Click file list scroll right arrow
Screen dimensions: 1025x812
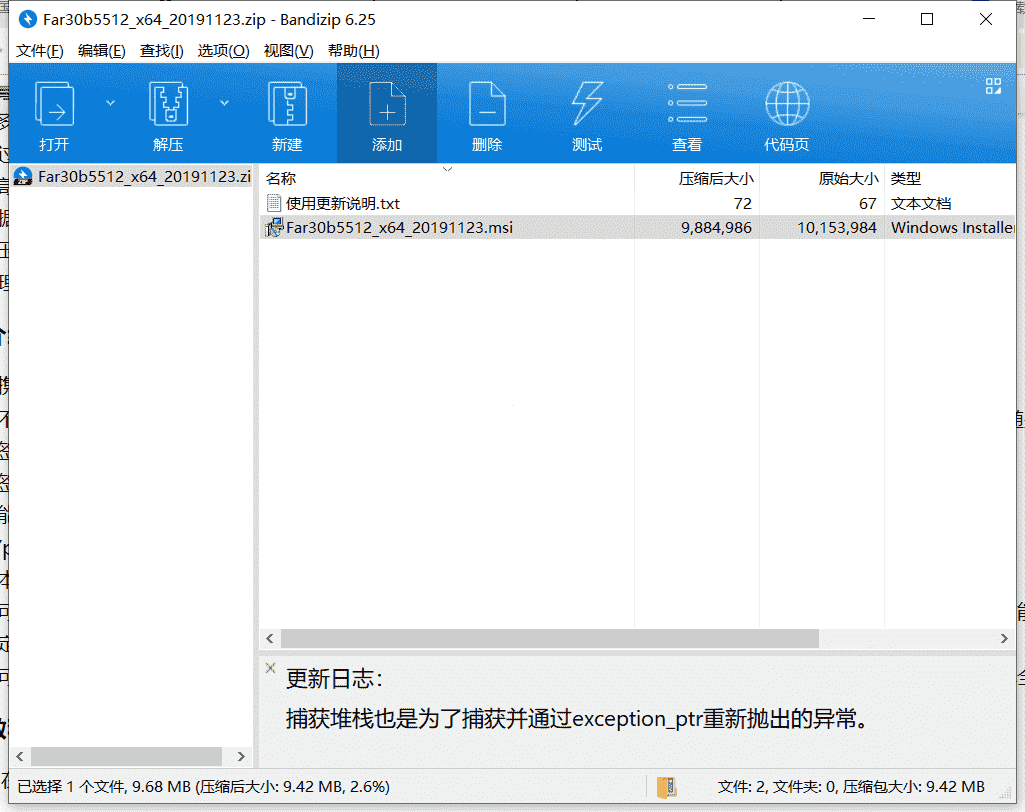click(1004, 638)
